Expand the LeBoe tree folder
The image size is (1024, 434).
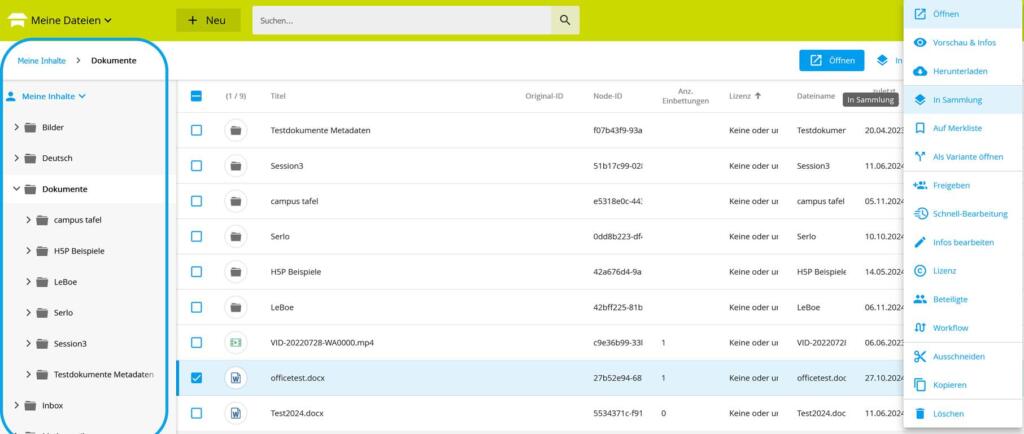point(29,281)
